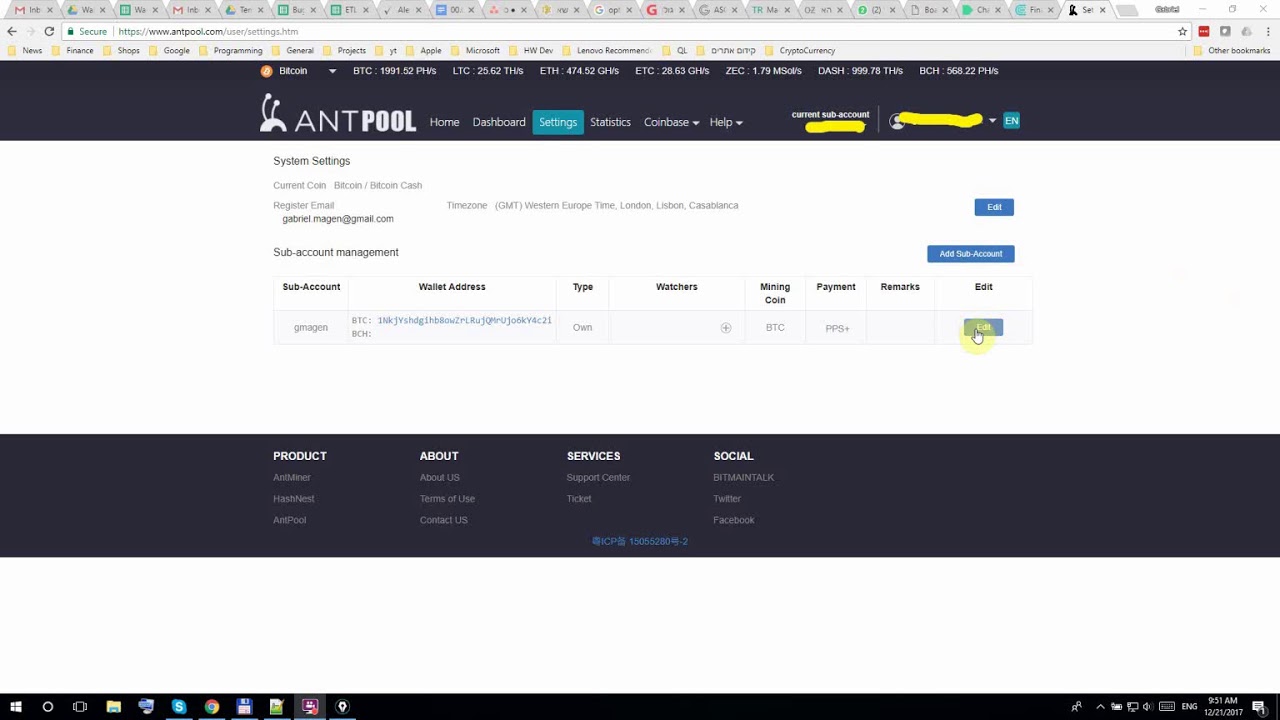Open the Finance bookmark folder
The image size is (1280, 720).
pos(72,50)
